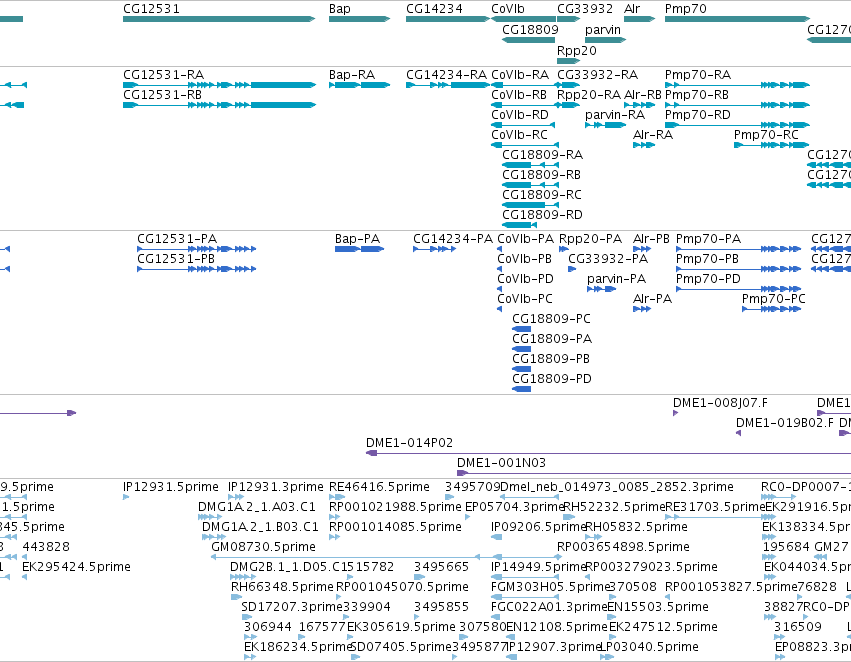Viewport: 851px width, 662px height.
Task: Open the Pmp70-RC transcript
Action: pos(772,145)
